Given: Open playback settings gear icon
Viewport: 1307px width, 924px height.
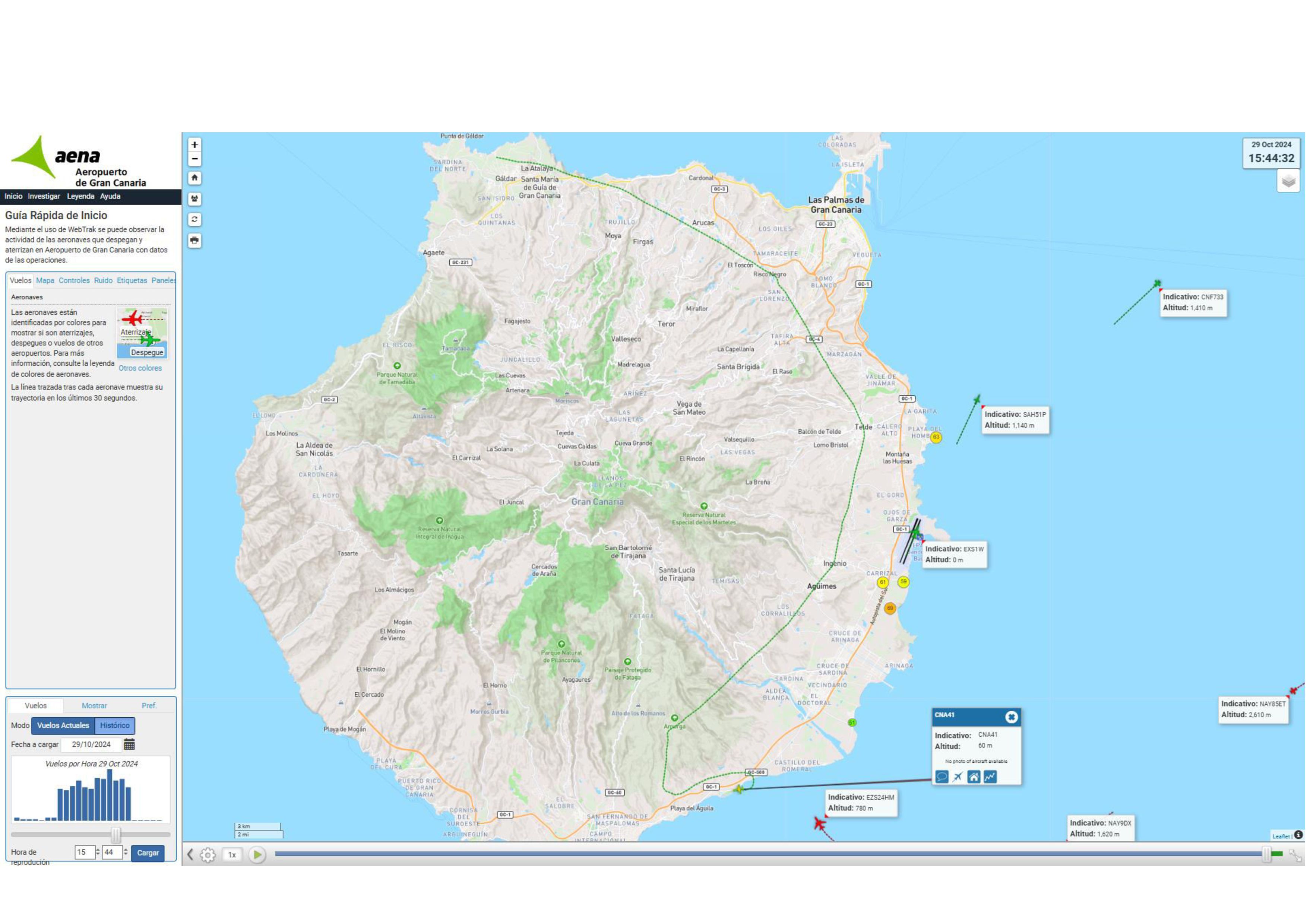Looking at the screenshot, I should click(x=208, y=855).
